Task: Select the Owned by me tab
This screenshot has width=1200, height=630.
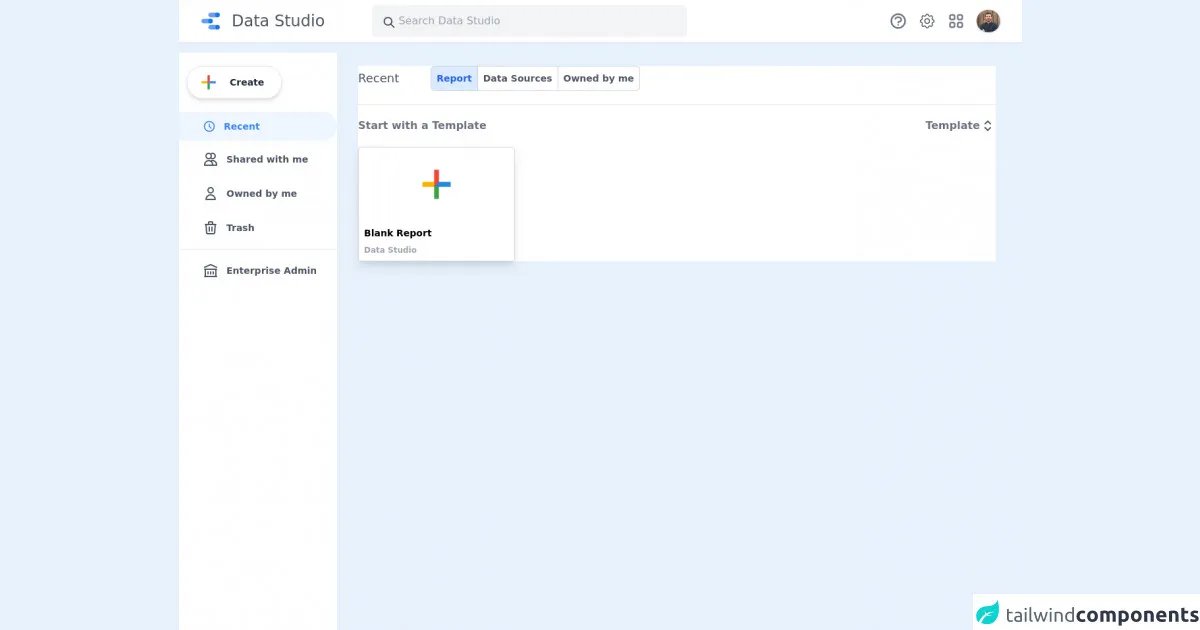Action: [x=598, y=79]
